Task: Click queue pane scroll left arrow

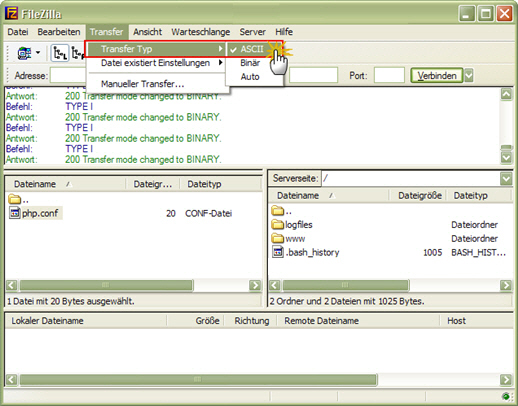Action: tap(12, 380)
